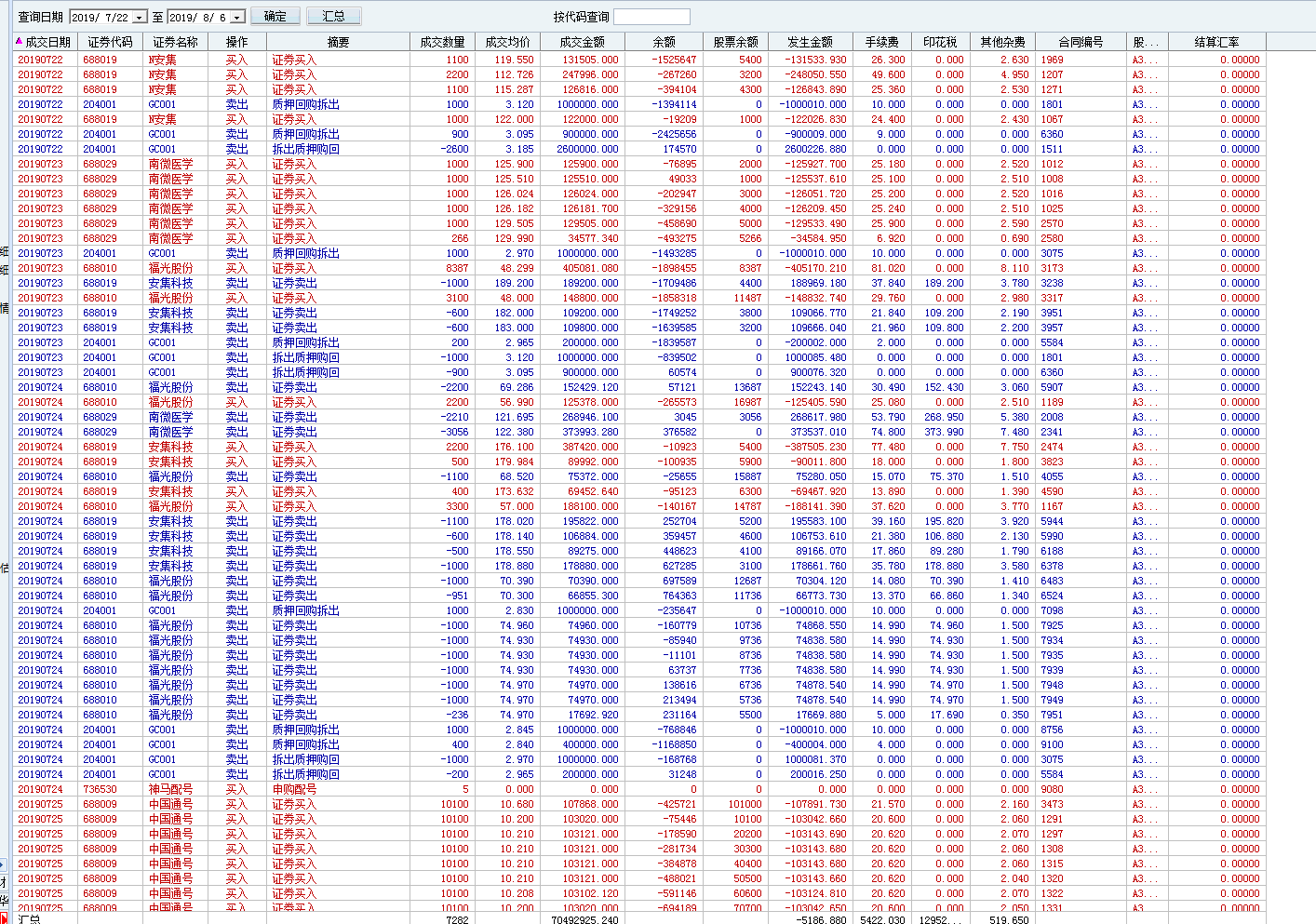Open the start date dropdown 2019/7/22
This screenshot has height=924, width=1316.
(140, 18)
